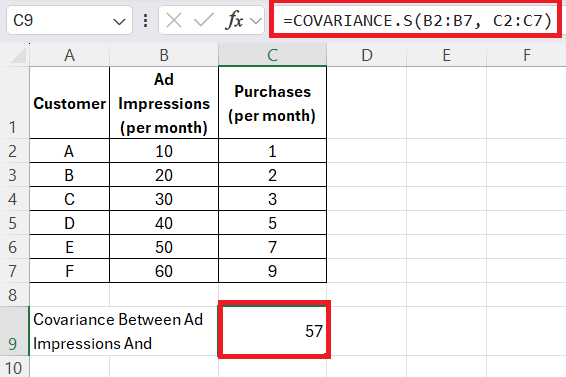
Task: Click the Cancel (X) icon in formula bar
Action: coord(174,20)
